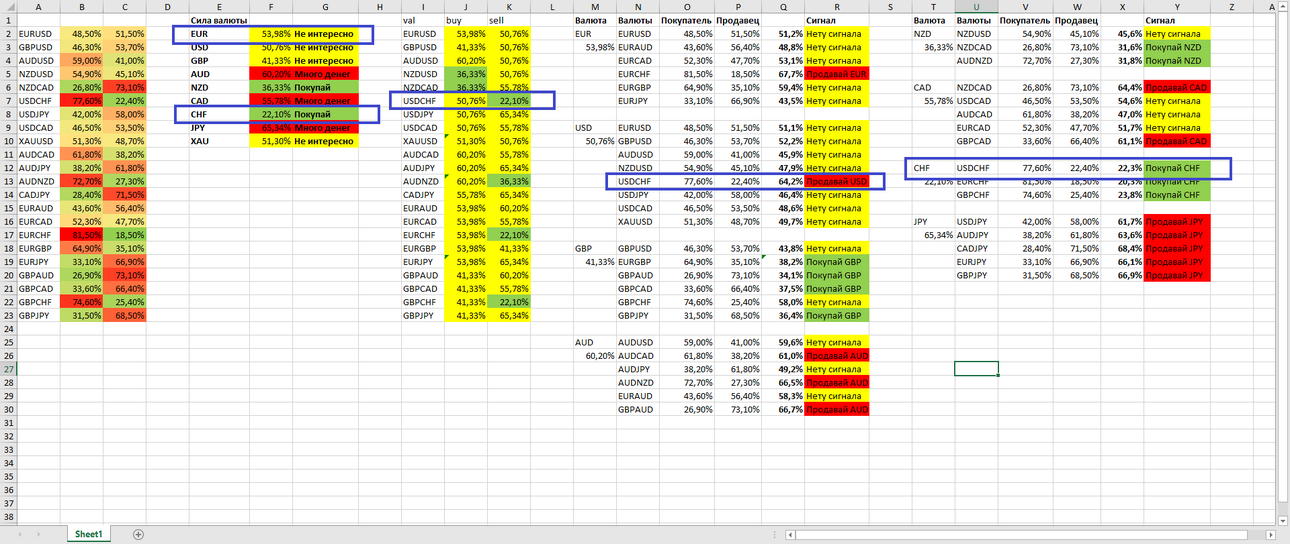
Task: Select the bold 43,5% cell
Action: tap(783, 100)
